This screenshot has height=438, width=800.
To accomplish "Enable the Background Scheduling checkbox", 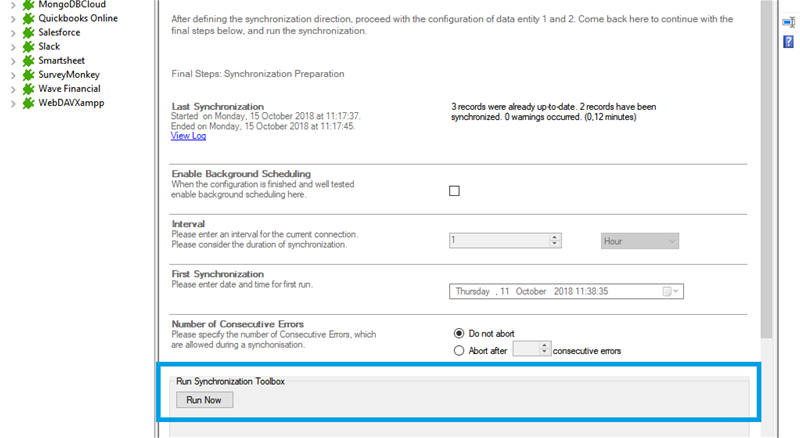I will tap(454, 191).
